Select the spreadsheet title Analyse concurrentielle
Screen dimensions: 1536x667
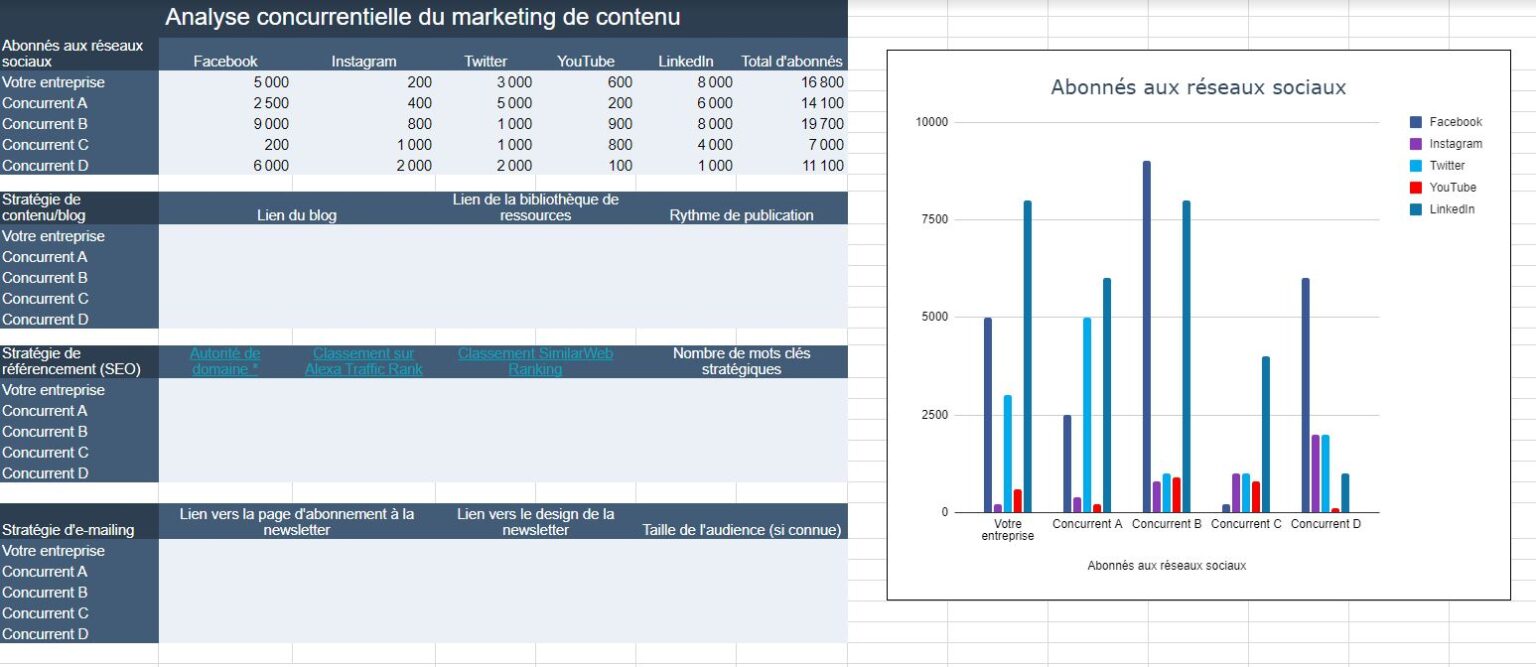424,17
